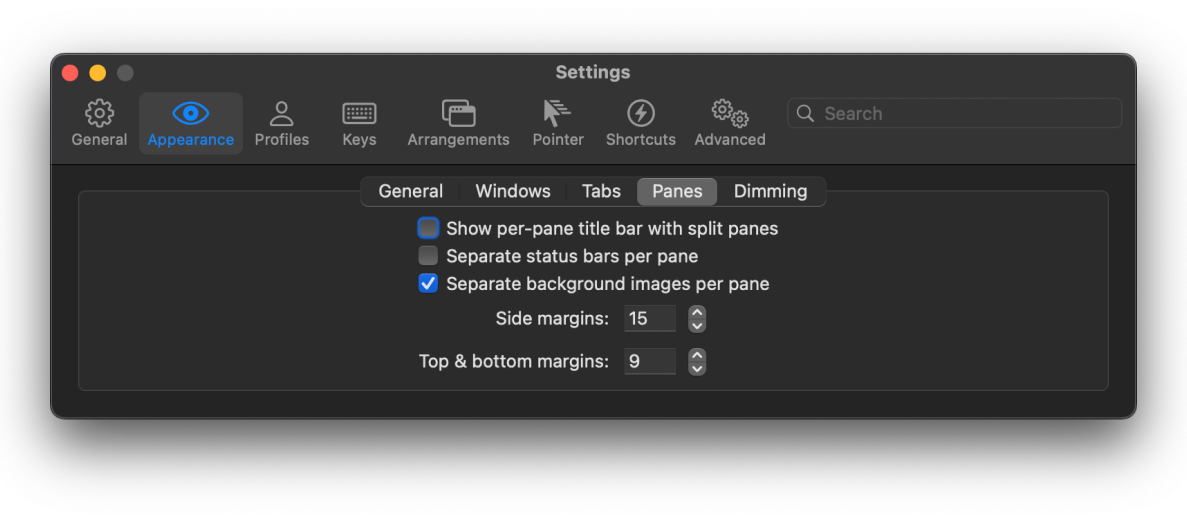
Task: Enable per-pane title bar with split panes
Action: click(428, 228)
